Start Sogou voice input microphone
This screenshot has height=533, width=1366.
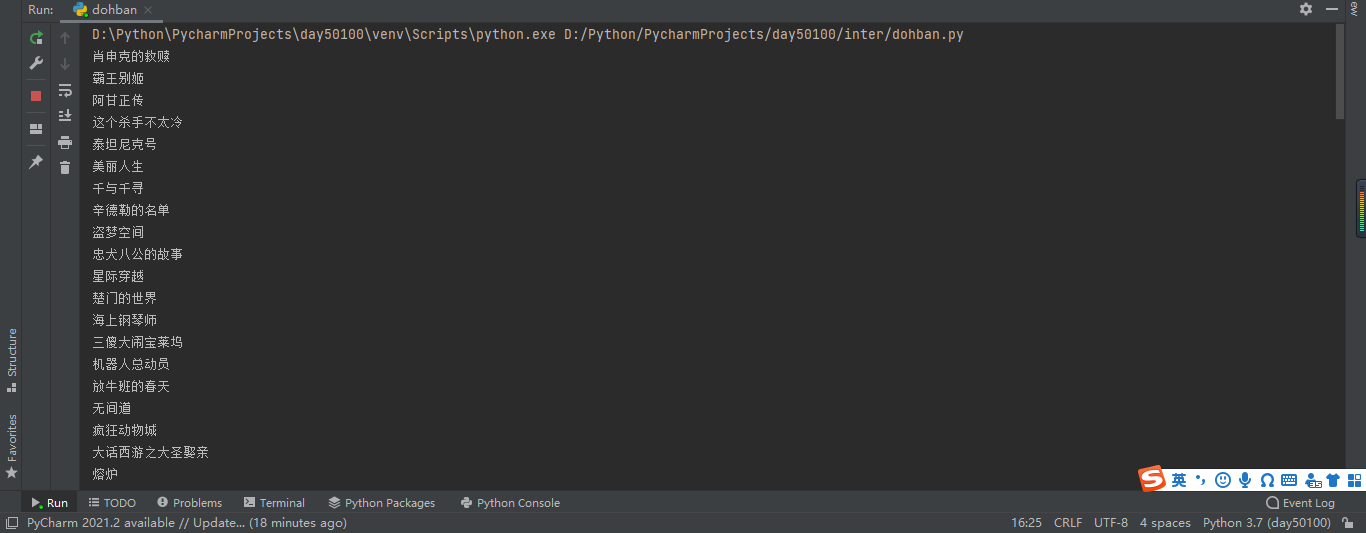(x=1245, y=480)
